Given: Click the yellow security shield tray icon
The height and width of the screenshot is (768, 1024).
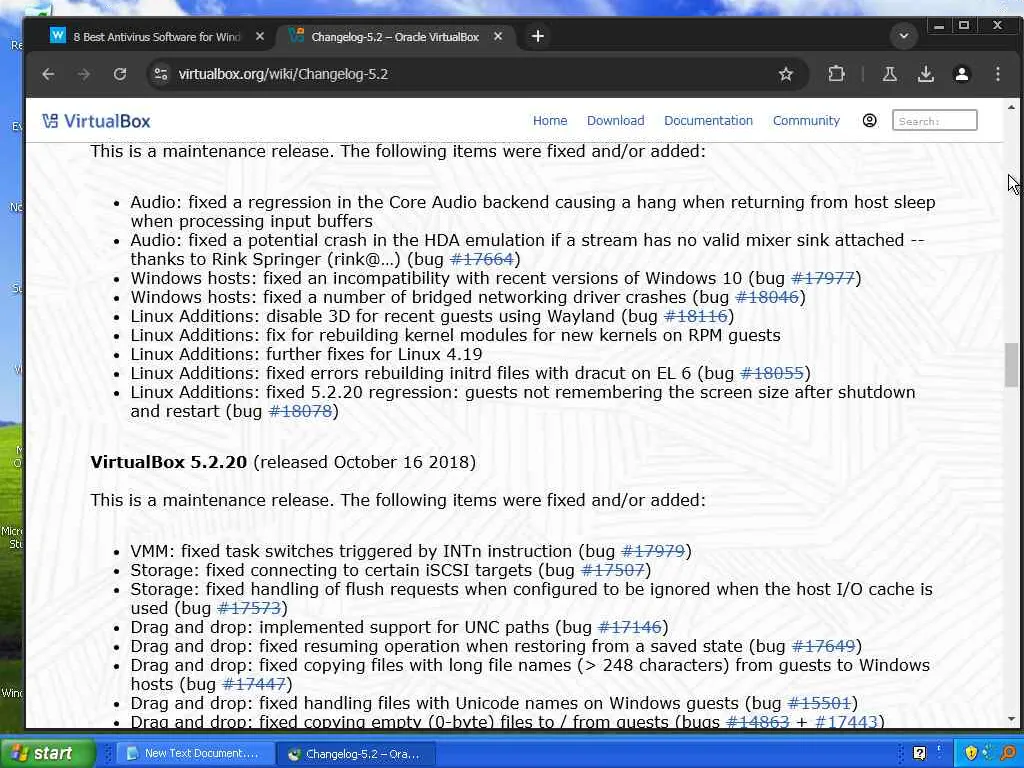Looking at the screenshot, I should 971,753.
